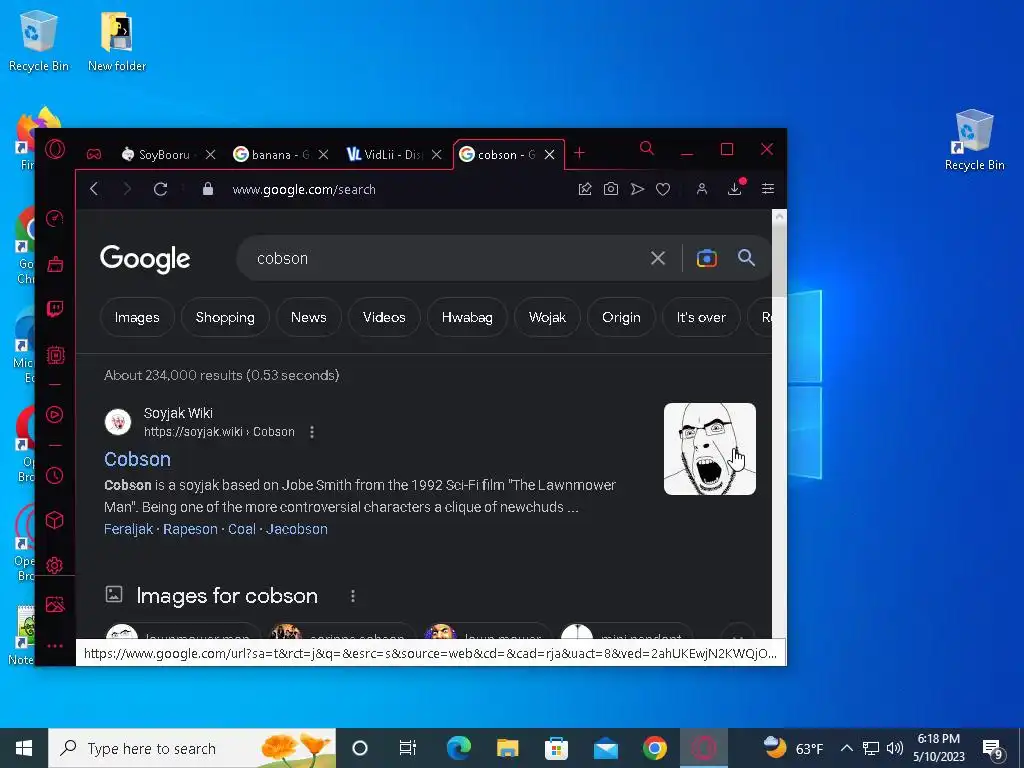Image resolution: width=1024 pixels, height=768 pixels.
Task: Open the Opera account profile icon
Action: (x=702, y=189)
